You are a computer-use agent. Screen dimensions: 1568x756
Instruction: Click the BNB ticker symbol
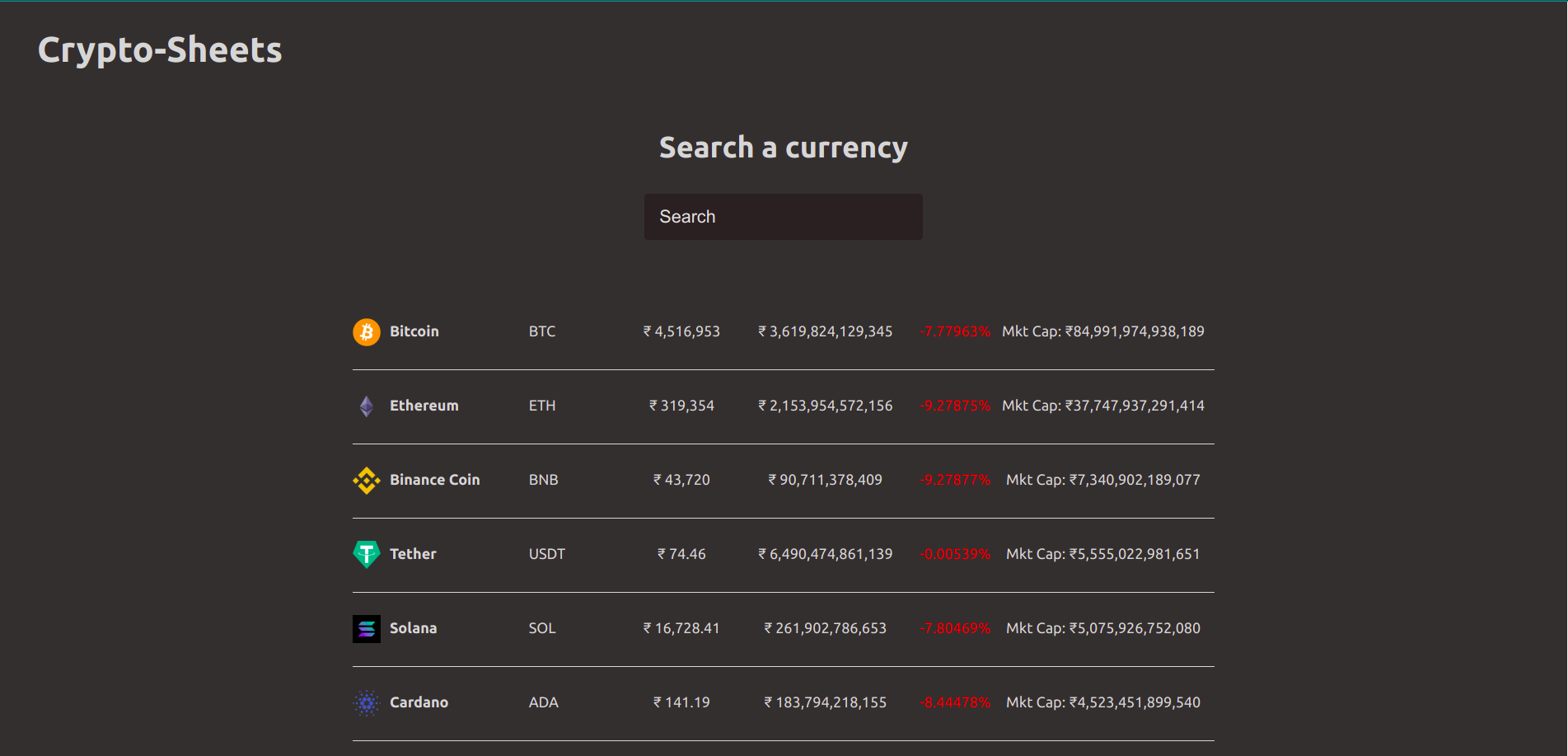pos(544,480)
